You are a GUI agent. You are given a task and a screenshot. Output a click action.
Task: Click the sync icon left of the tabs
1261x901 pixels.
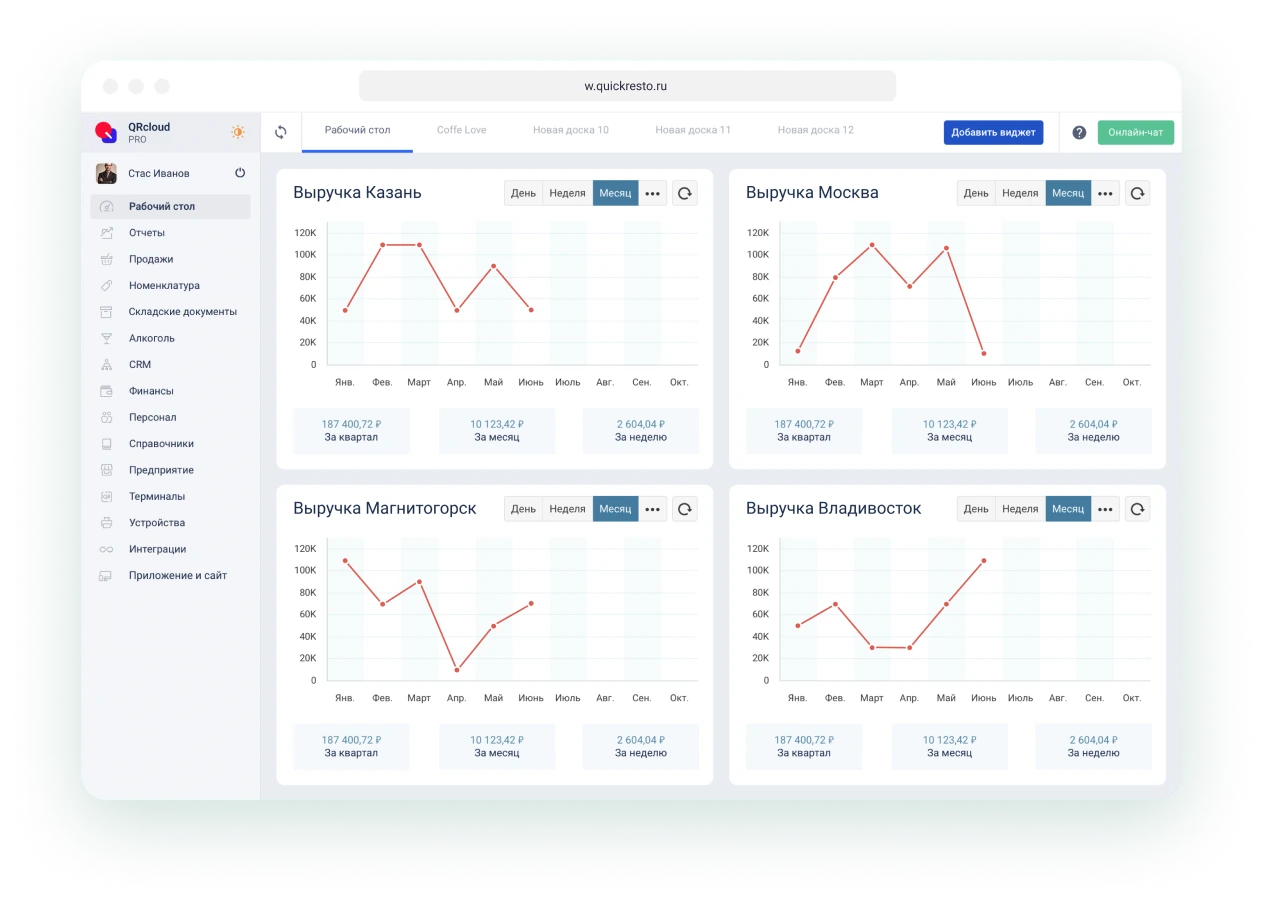[x=281, y=132]
